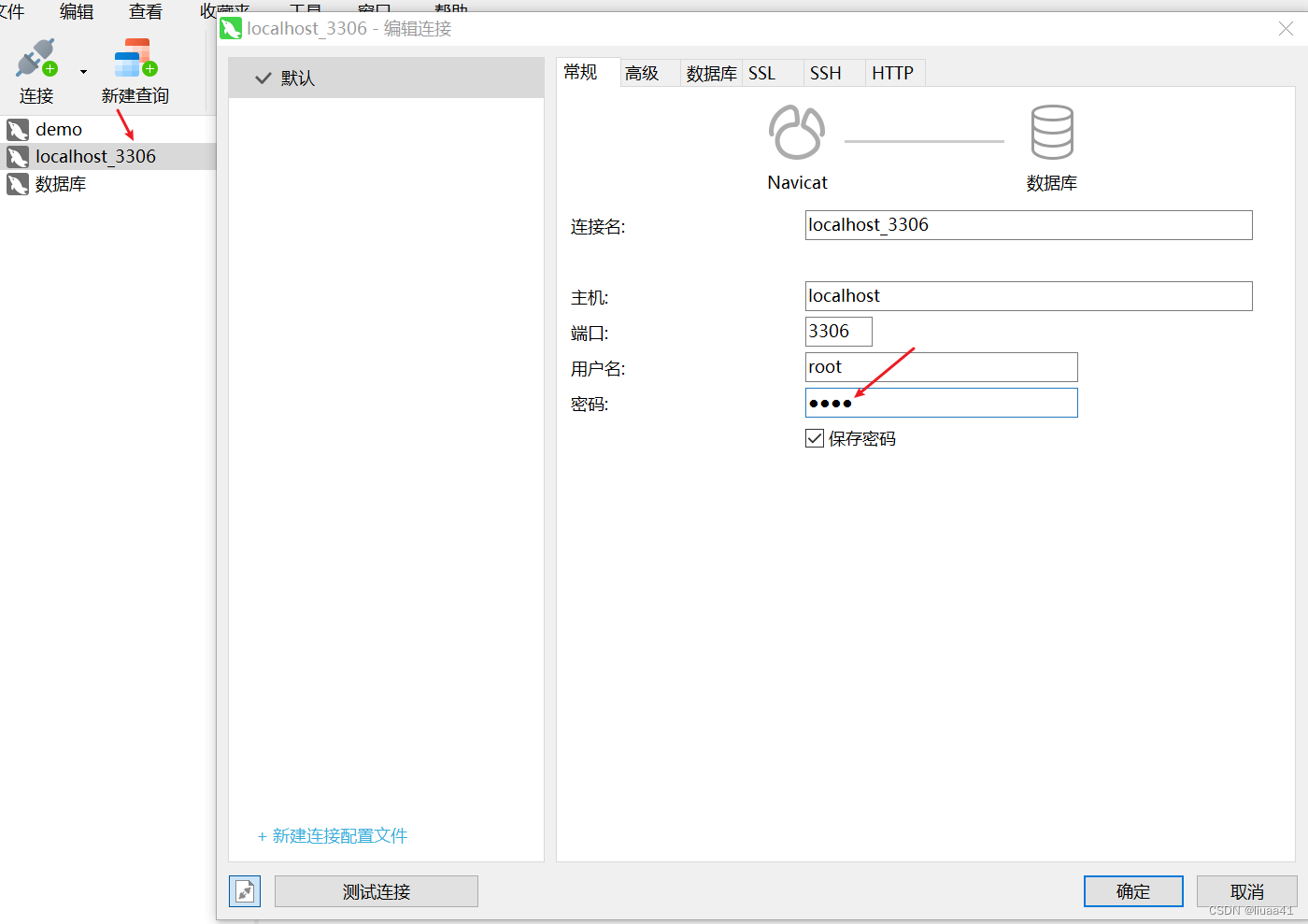Click the host input field
1308x924 pixels.
point(1029,296)
